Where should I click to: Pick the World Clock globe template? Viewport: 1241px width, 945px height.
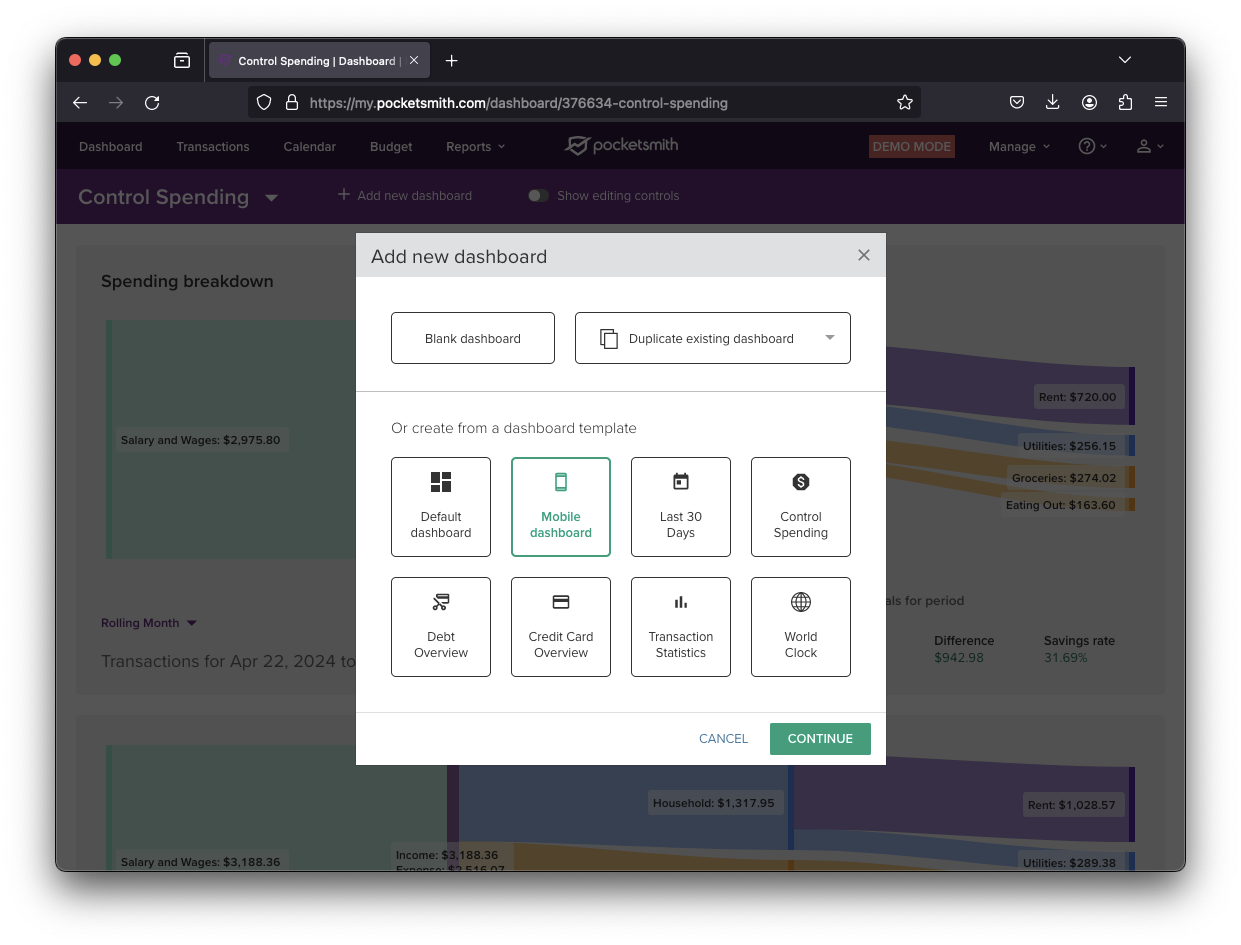coord(801,626)
